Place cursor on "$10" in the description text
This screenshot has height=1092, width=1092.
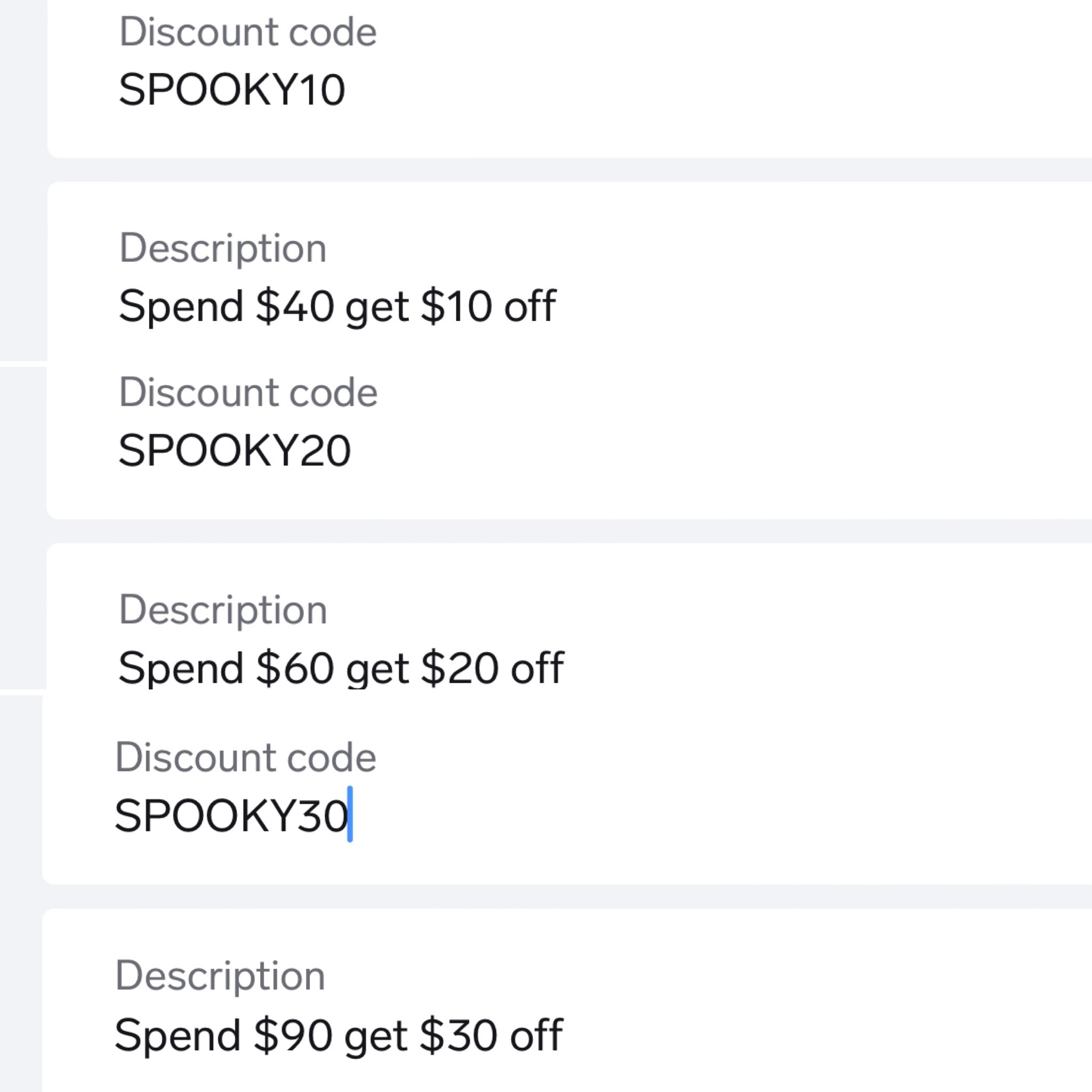click(456, 306)
